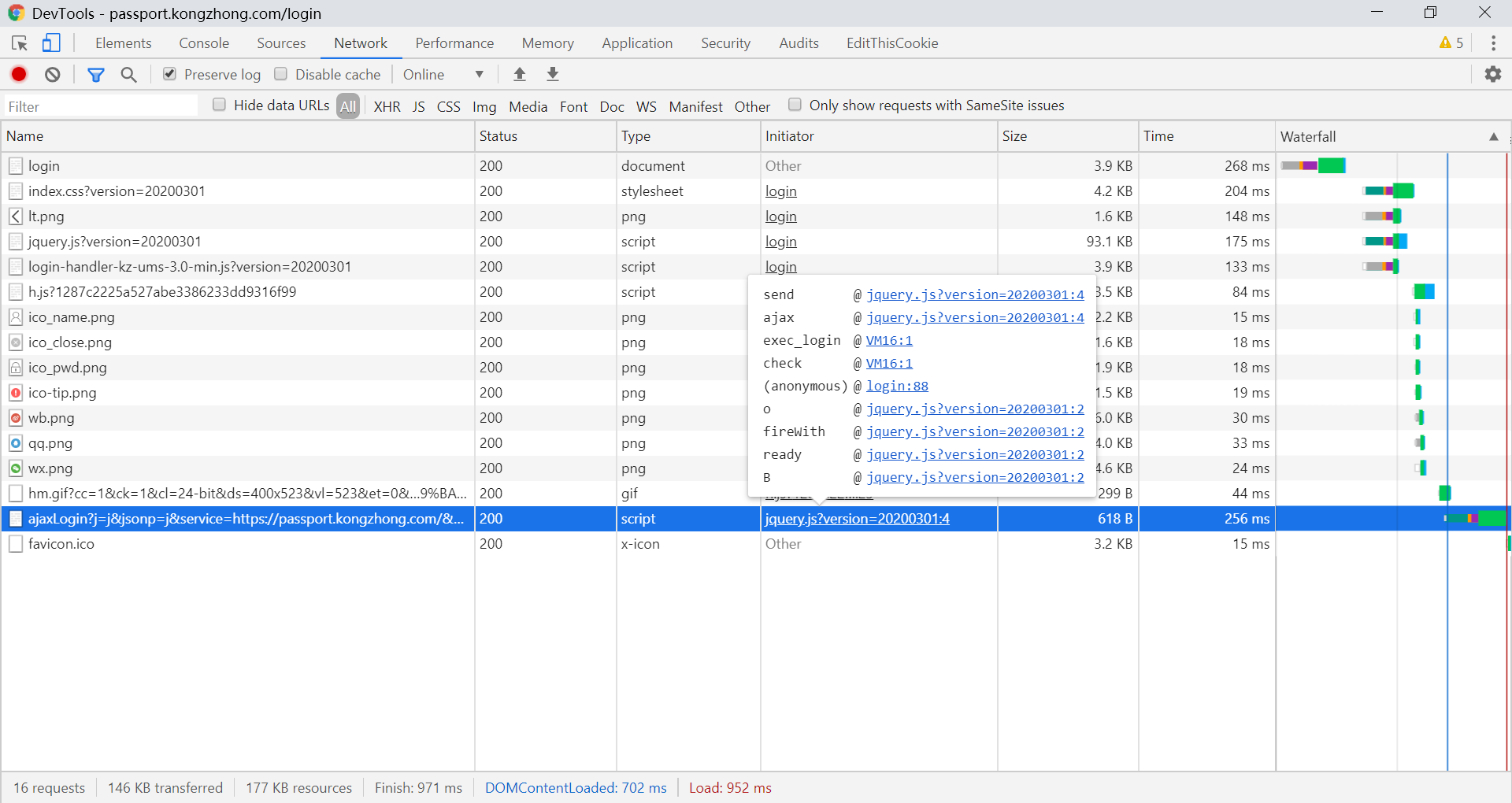The image size is (1512, 803).
Task: Toggle the filter funnel icon
Action: tap(96, 75)
